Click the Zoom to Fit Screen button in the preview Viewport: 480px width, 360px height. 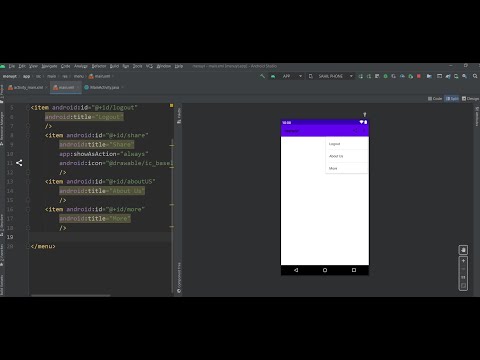(x=463, y=286)
